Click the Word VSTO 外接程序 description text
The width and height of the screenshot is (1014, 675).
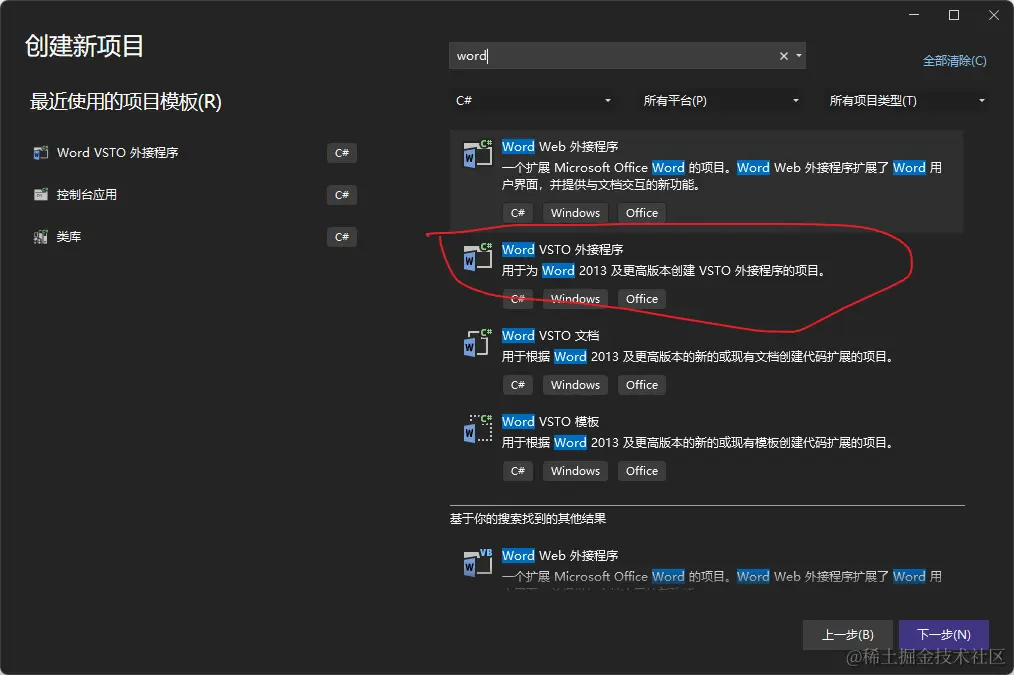[x=664, y=271]
